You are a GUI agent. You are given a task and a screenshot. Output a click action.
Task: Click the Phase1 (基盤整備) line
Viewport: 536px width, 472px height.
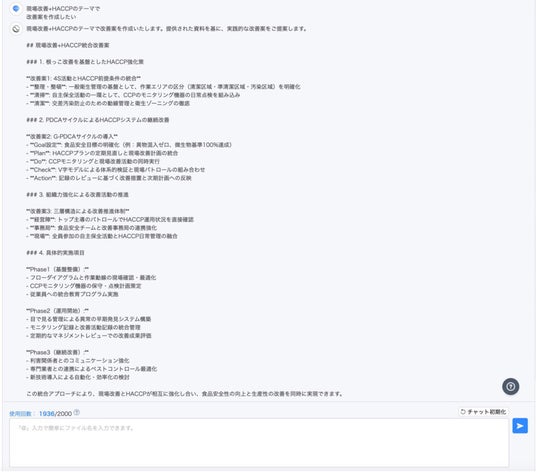point(57,269)
